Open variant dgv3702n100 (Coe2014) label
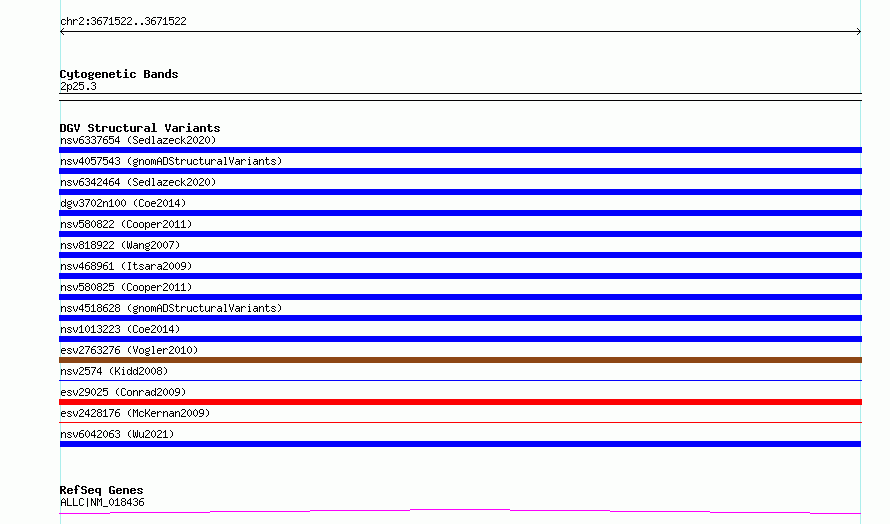Image resolution: width=890 pixels, height=524 pixels. click(123, 203)
